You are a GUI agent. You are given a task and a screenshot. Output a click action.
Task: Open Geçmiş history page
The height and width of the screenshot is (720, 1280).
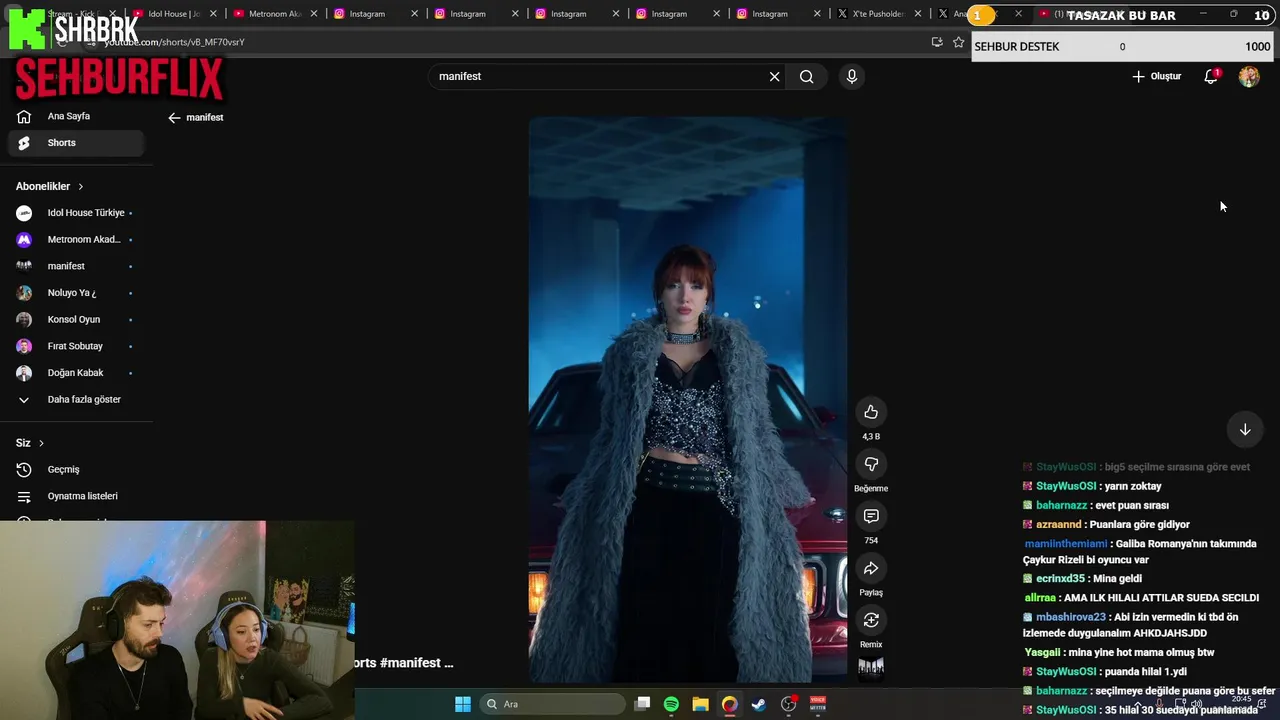(76, 469)
